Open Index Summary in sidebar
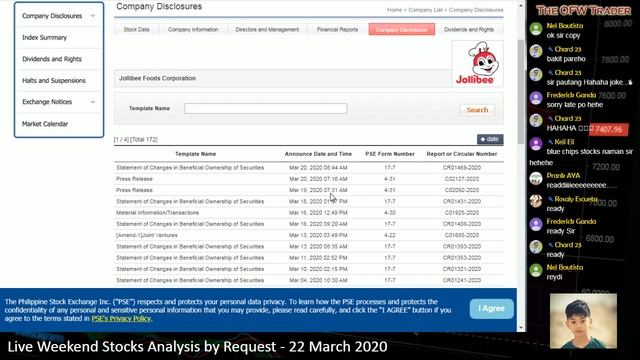 pyautogui.click(x=44, y=38)
